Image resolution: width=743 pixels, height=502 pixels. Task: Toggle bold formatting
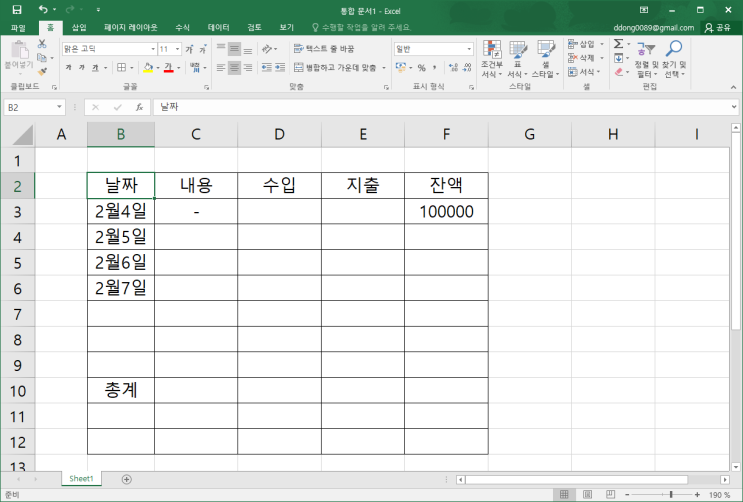coord(69,68)
